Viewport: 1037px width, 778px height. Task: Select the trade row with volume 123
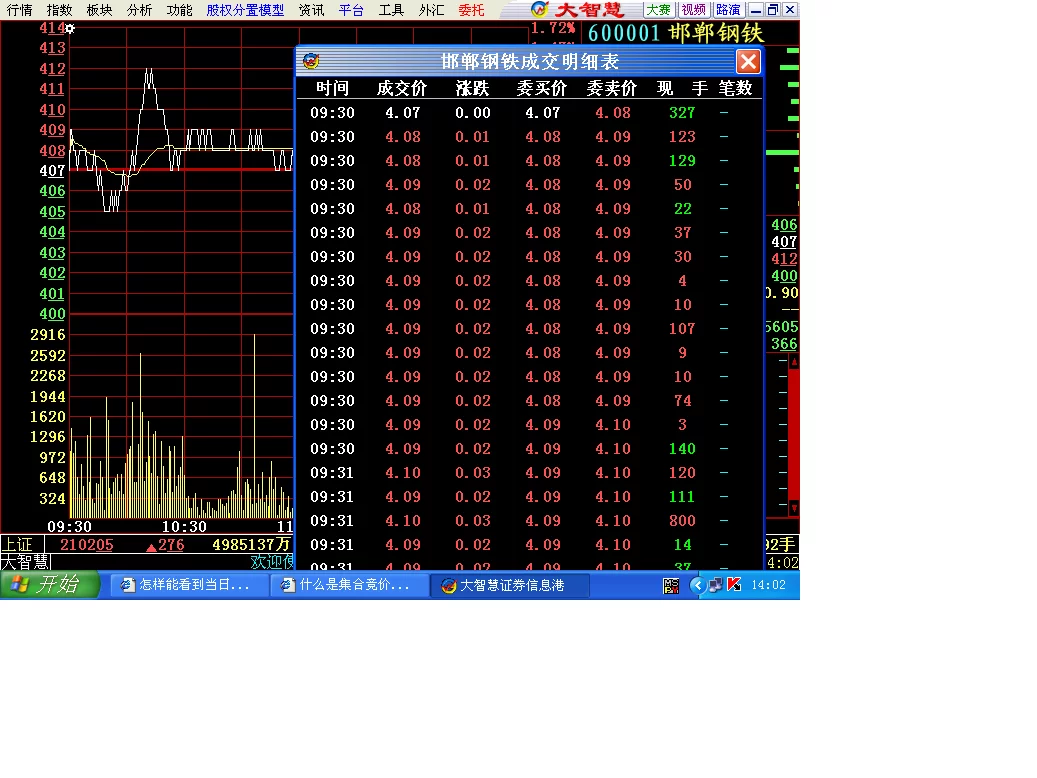point(529,137)
